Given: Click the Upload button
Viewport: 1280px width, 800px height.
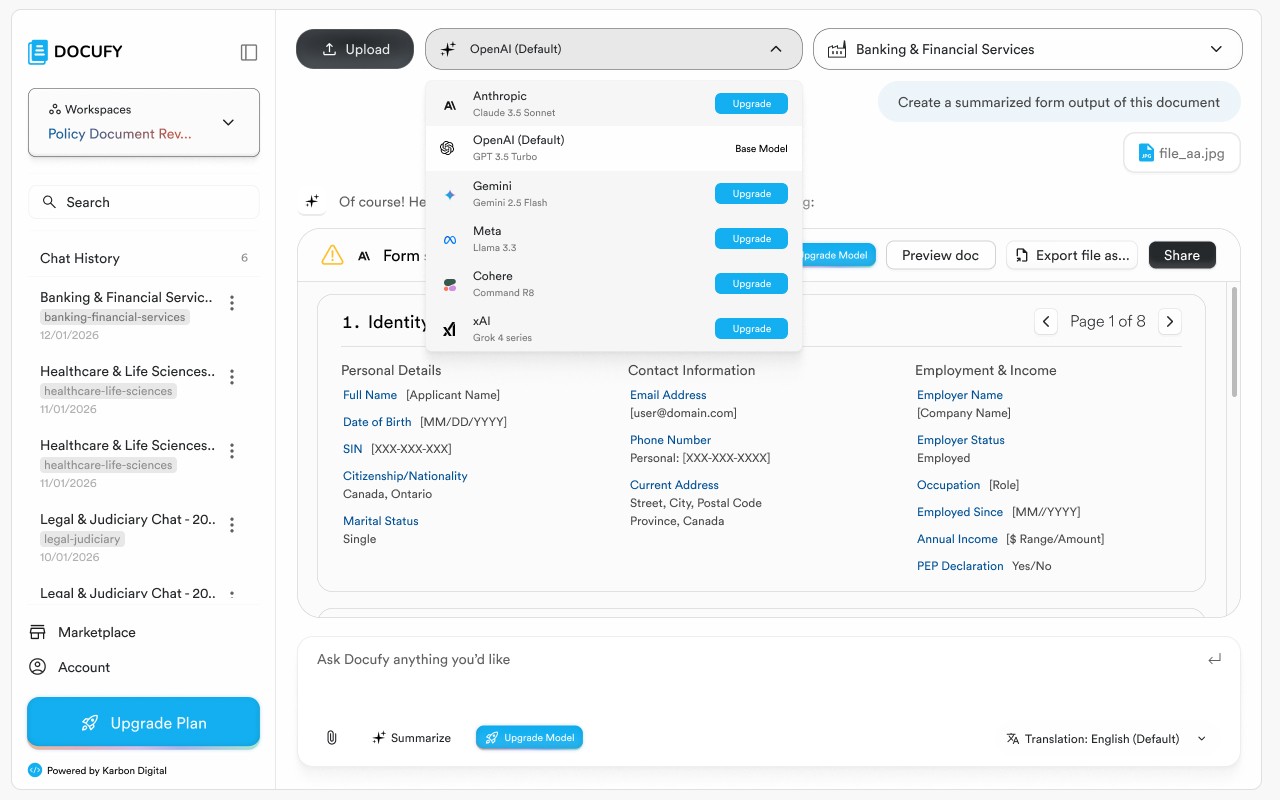Looking at the screenshot, I should coord(355,49).
